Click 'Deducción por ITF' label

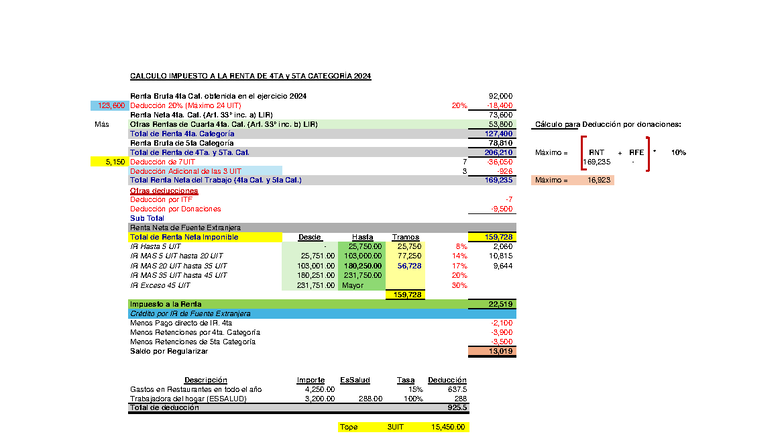161,200
